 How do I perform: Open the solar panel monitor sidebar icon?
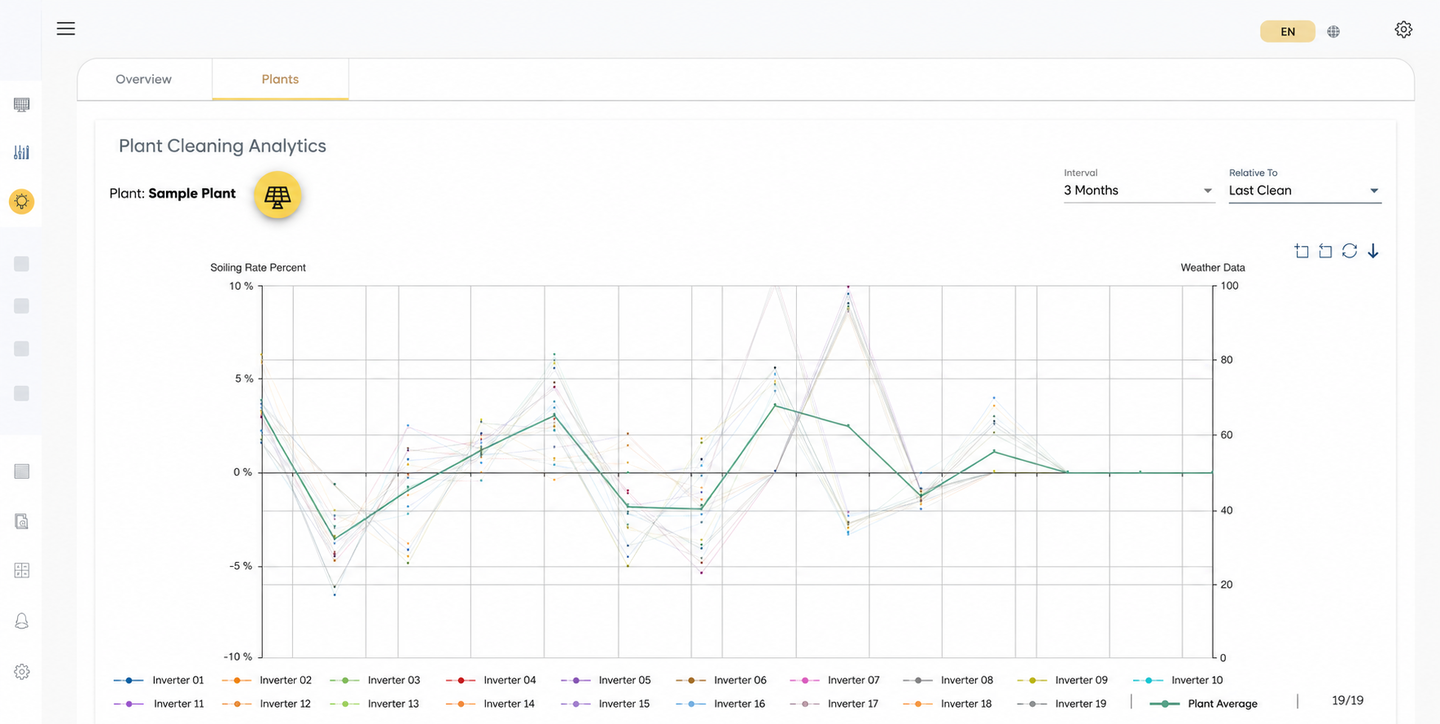pos(22,105)
